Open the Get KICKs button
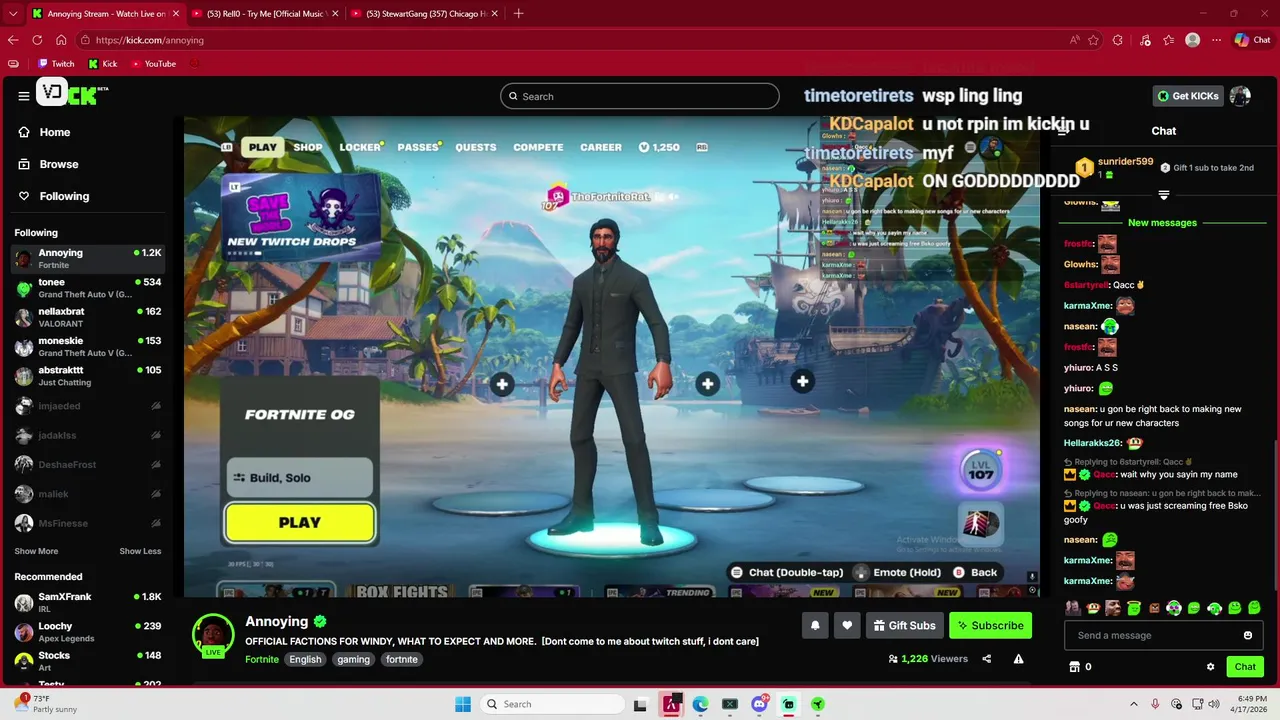This screenshot has height=720, width=1280. 1188,96
